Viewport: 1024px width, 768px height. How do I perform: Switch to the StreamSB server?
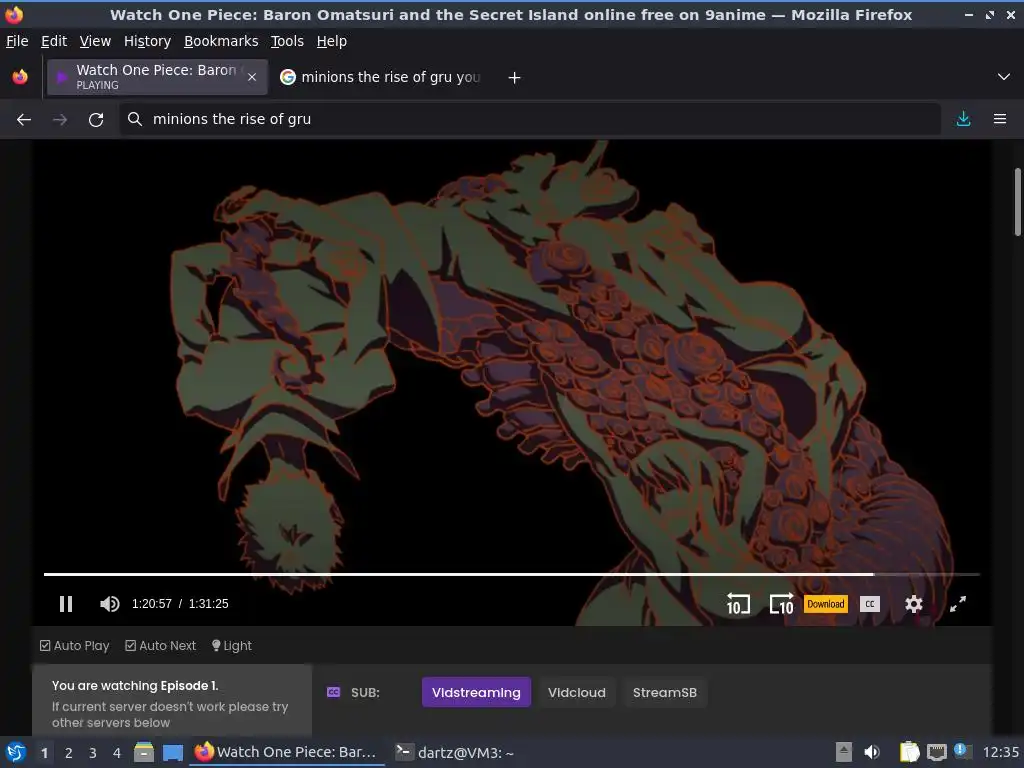tap(665, 692)
